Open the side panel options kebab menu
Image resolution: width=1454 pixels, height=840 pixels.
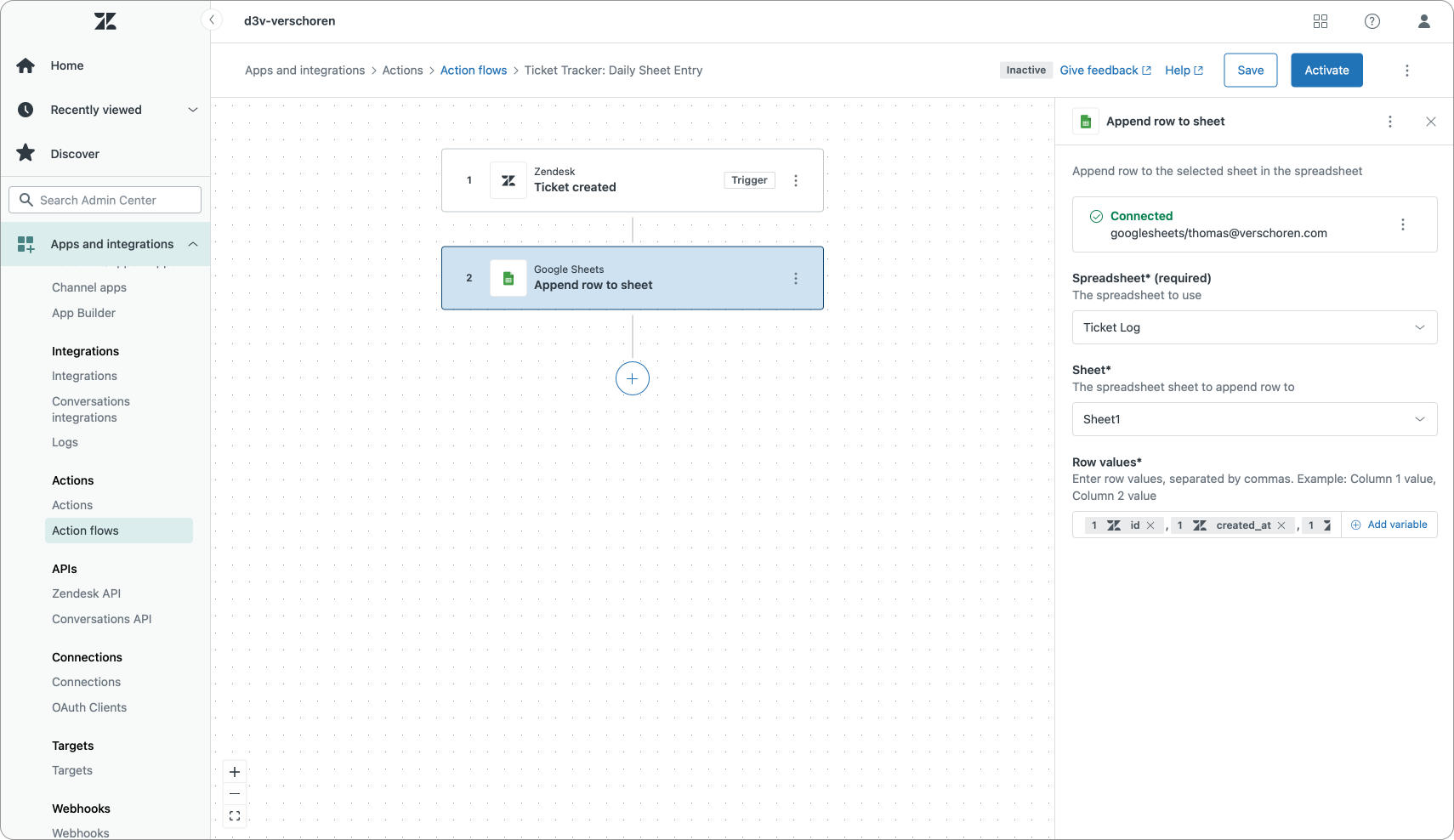pyautogui.click(x=1390, y=122)
